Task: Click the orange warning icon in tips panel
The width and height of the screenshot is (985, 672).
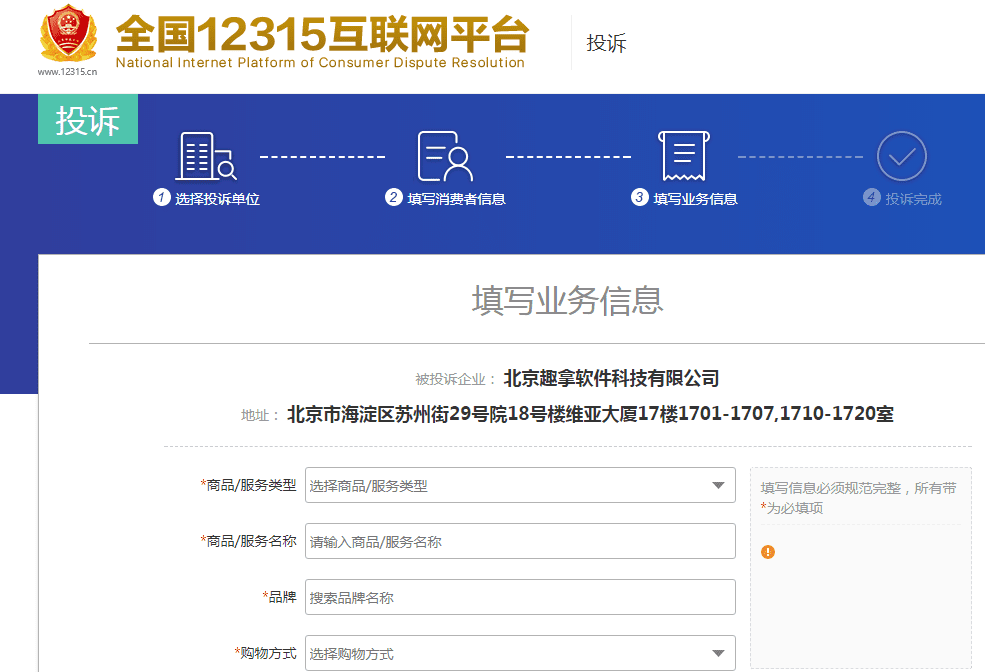Action: tap(768, 552)
